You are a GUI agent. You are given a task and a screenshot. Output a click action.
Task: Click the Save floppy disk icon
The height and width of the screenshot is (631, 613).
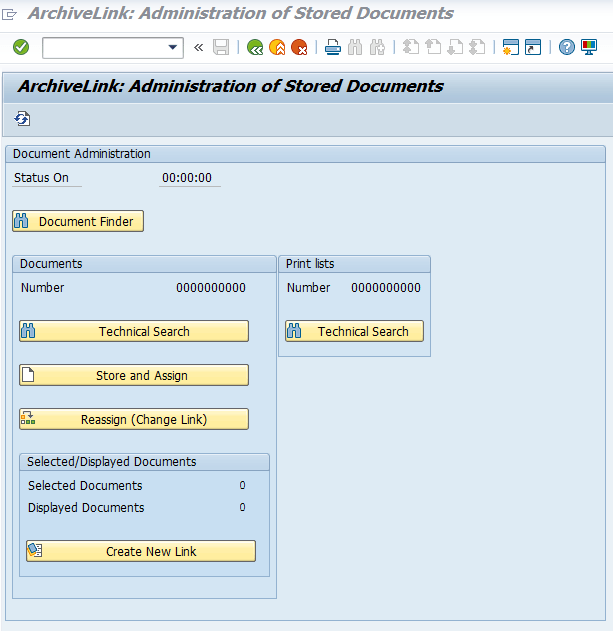click(221, 47)
